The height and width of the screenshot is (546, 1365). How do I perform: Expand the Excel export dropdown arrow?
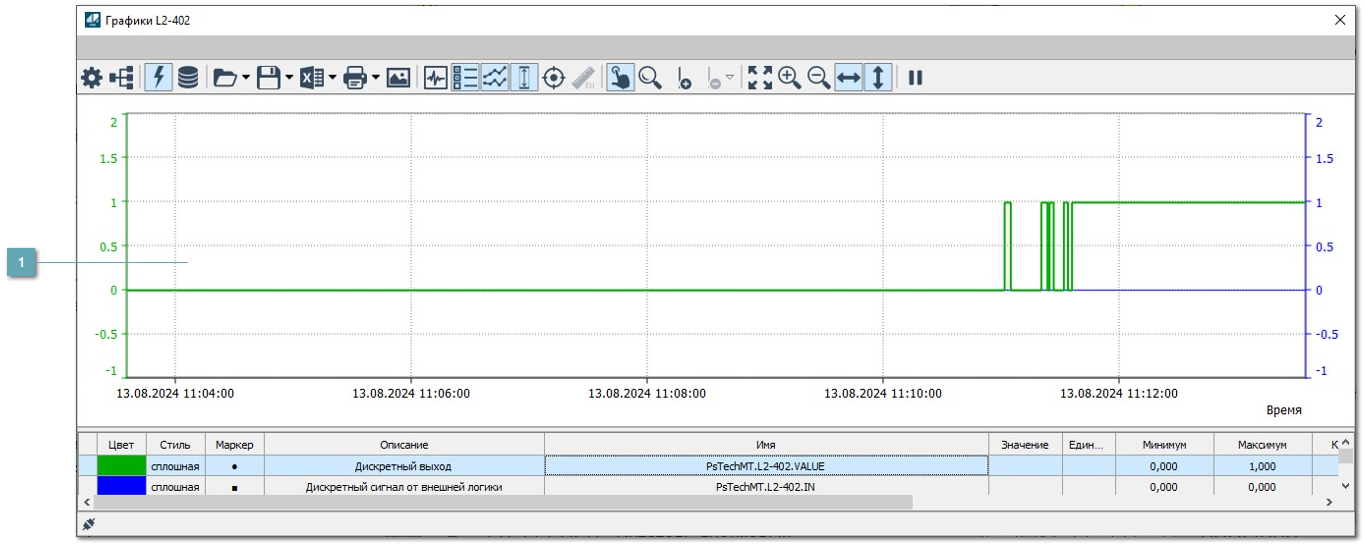pos(332,78)
